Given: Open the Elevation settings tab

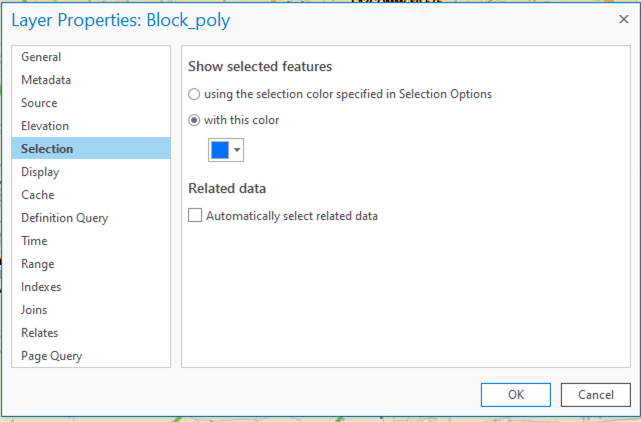Looking at the screenshot, I should pos(45,126).
